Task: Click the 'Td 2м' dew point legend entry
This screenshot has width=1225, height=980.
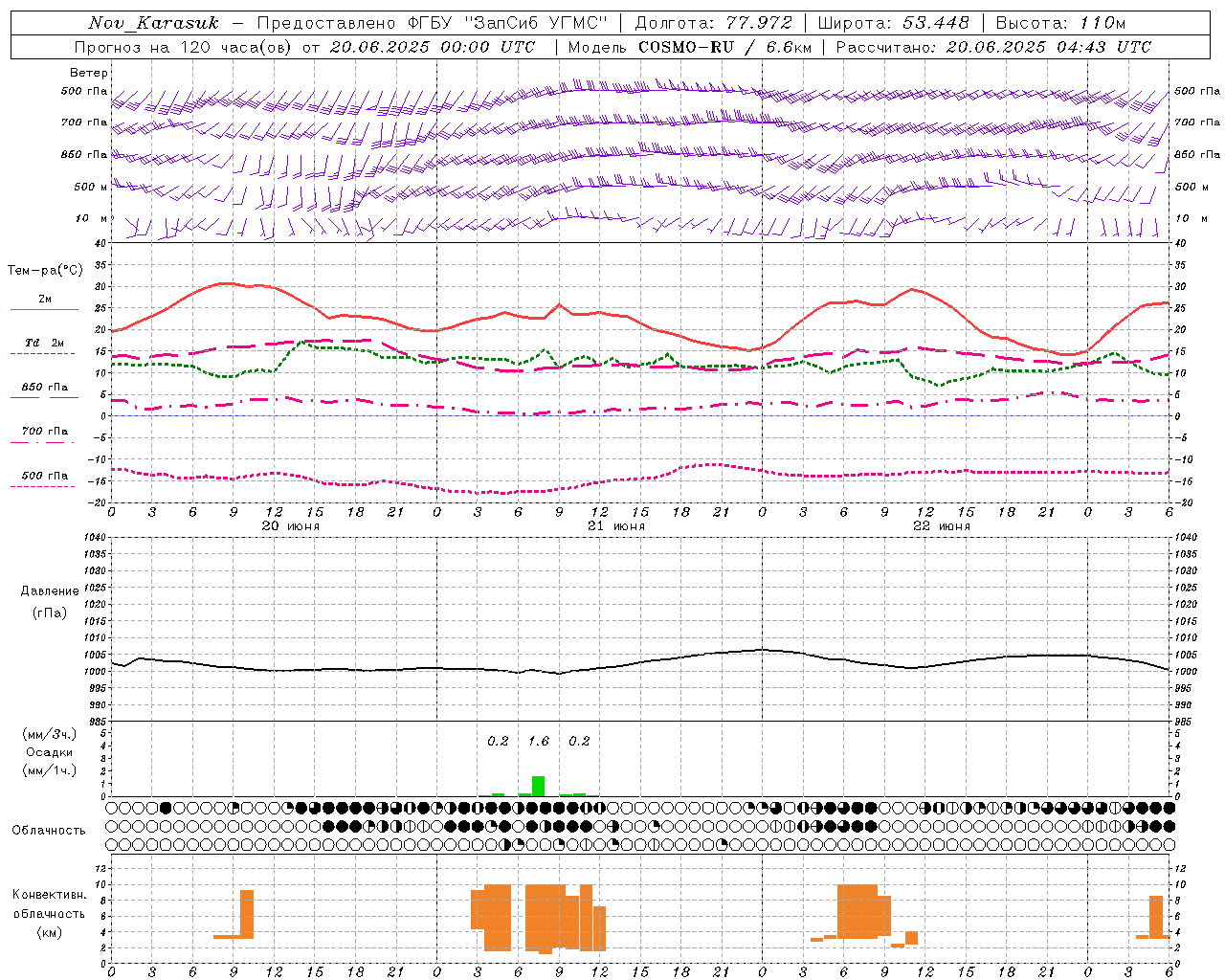Action: 44,343
